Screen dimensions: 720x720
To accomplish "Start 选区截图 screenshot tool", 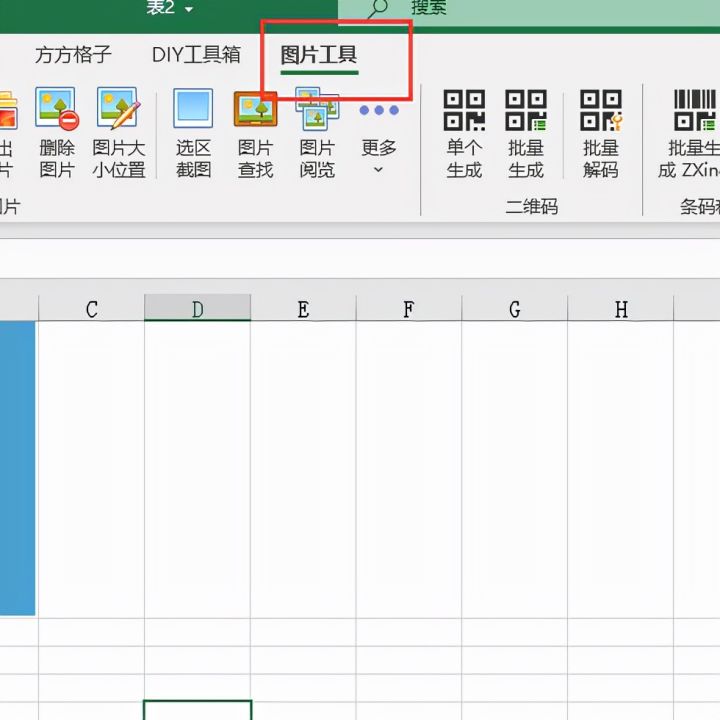I will click(x=193, y=133).
